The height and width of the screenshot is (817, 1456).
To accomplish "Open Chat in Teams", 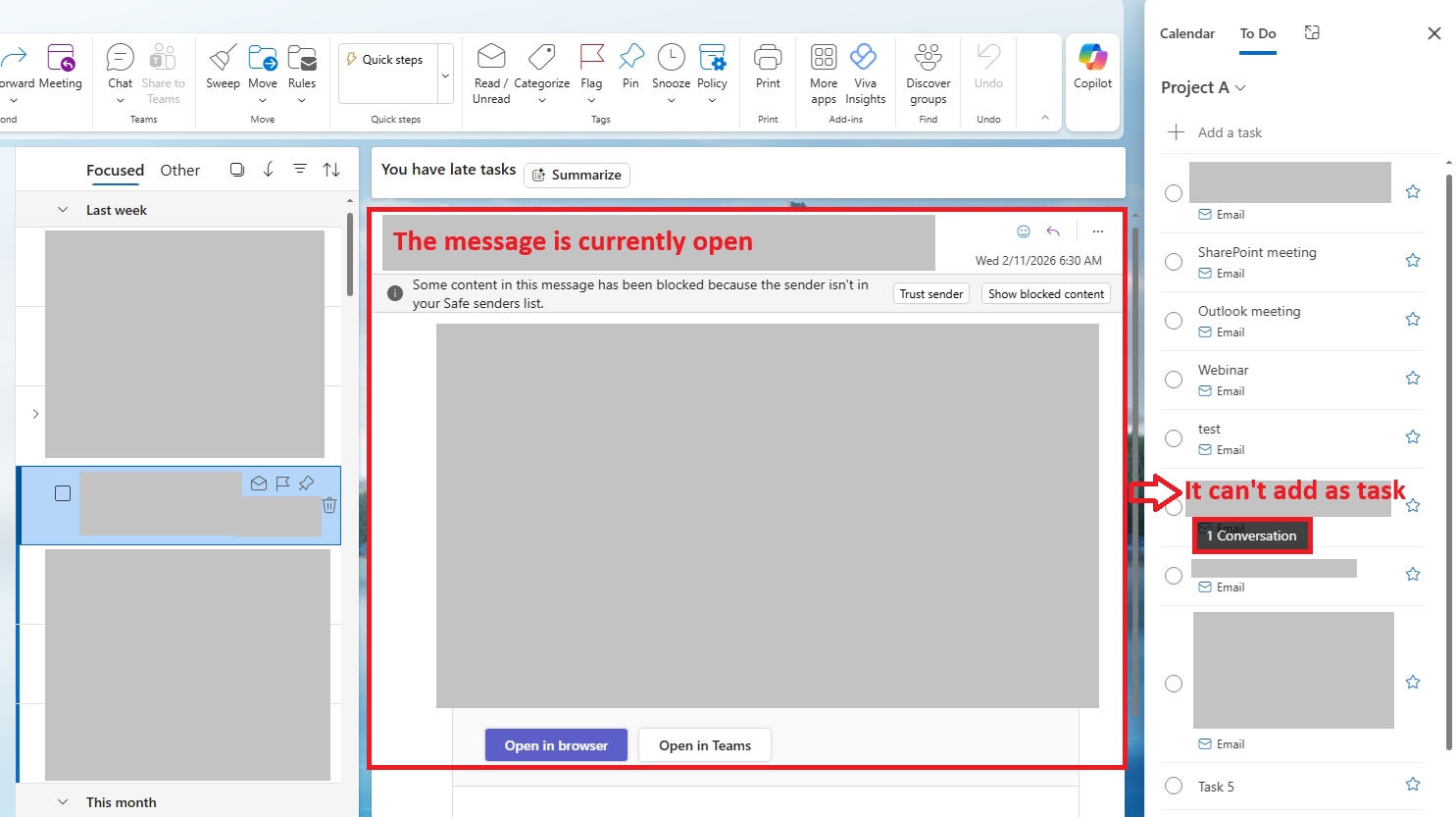I will (x=120, y=58).
